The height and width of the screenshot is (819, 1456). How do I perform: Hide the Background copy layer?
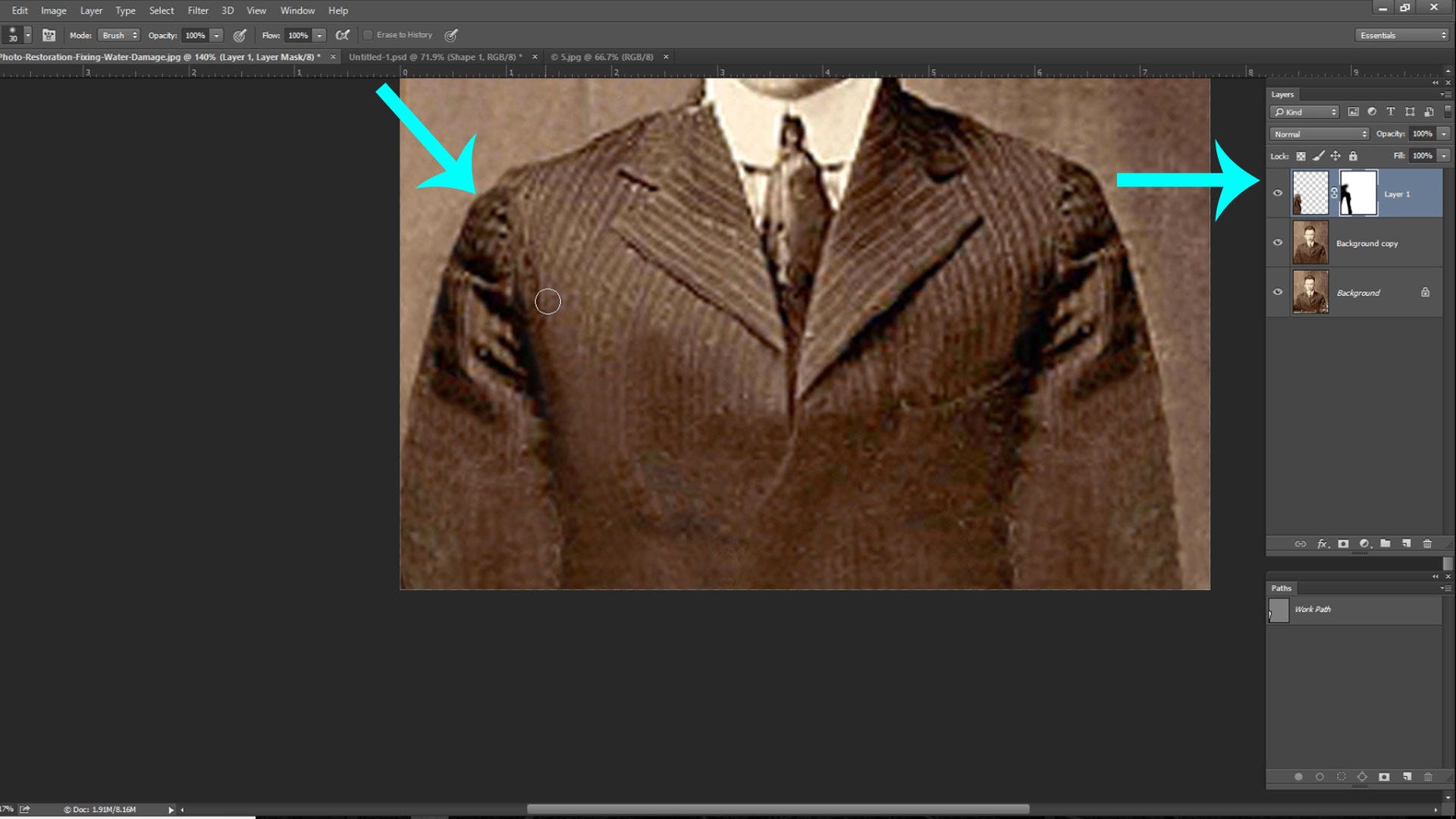pyautogui.click(x=1278, y=243)
